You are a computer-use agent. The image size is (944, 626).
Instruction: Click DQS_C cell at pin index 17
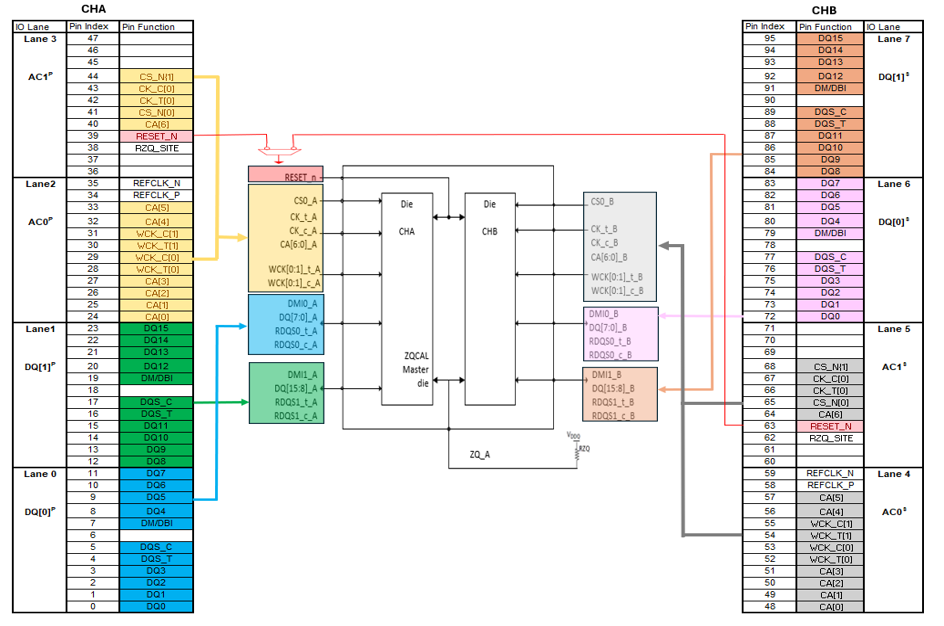click(x=156, y=401)
